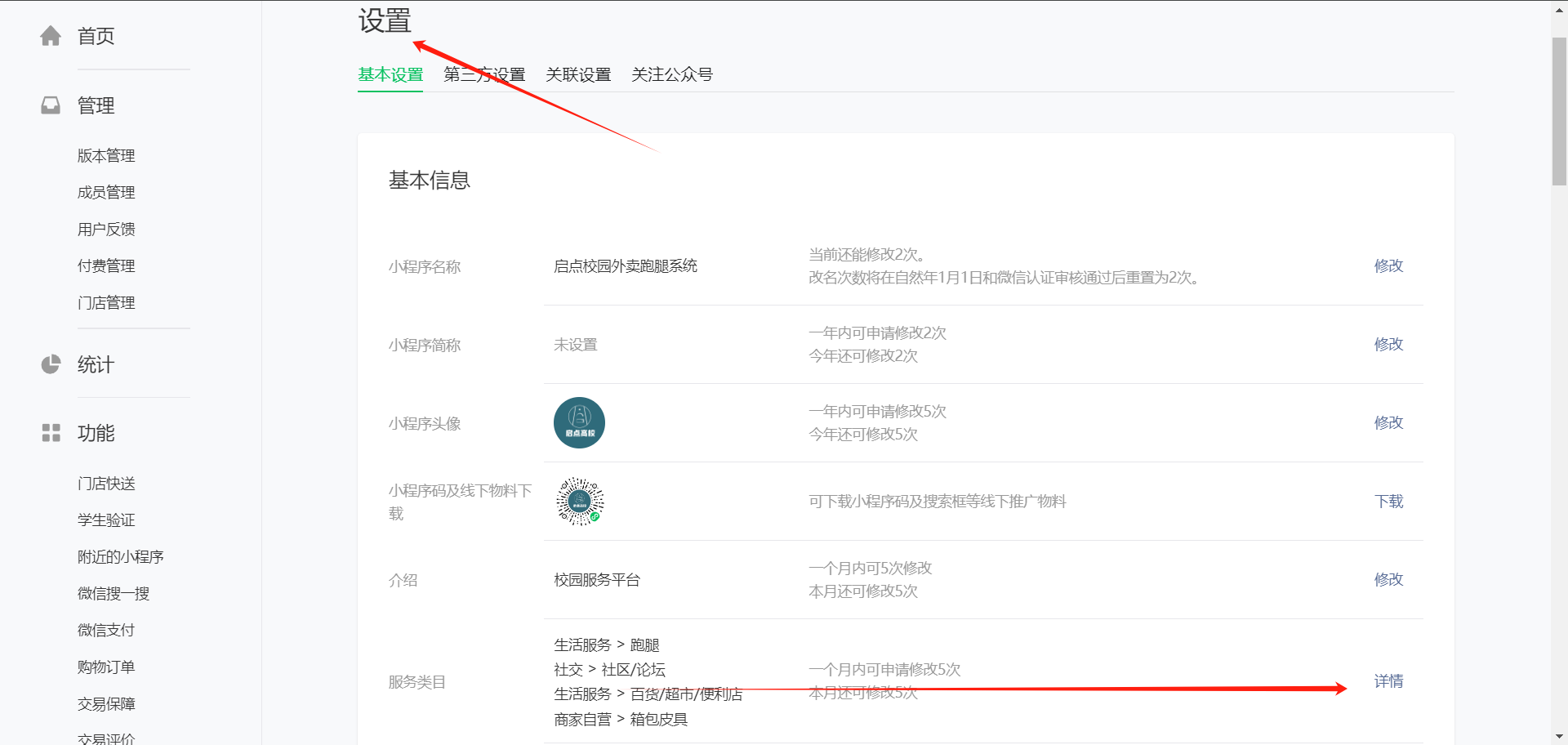The height and width of the screenshot is (745, 1568).
Task: Click the scrollbar down arrow
Action: (1559, 737)
